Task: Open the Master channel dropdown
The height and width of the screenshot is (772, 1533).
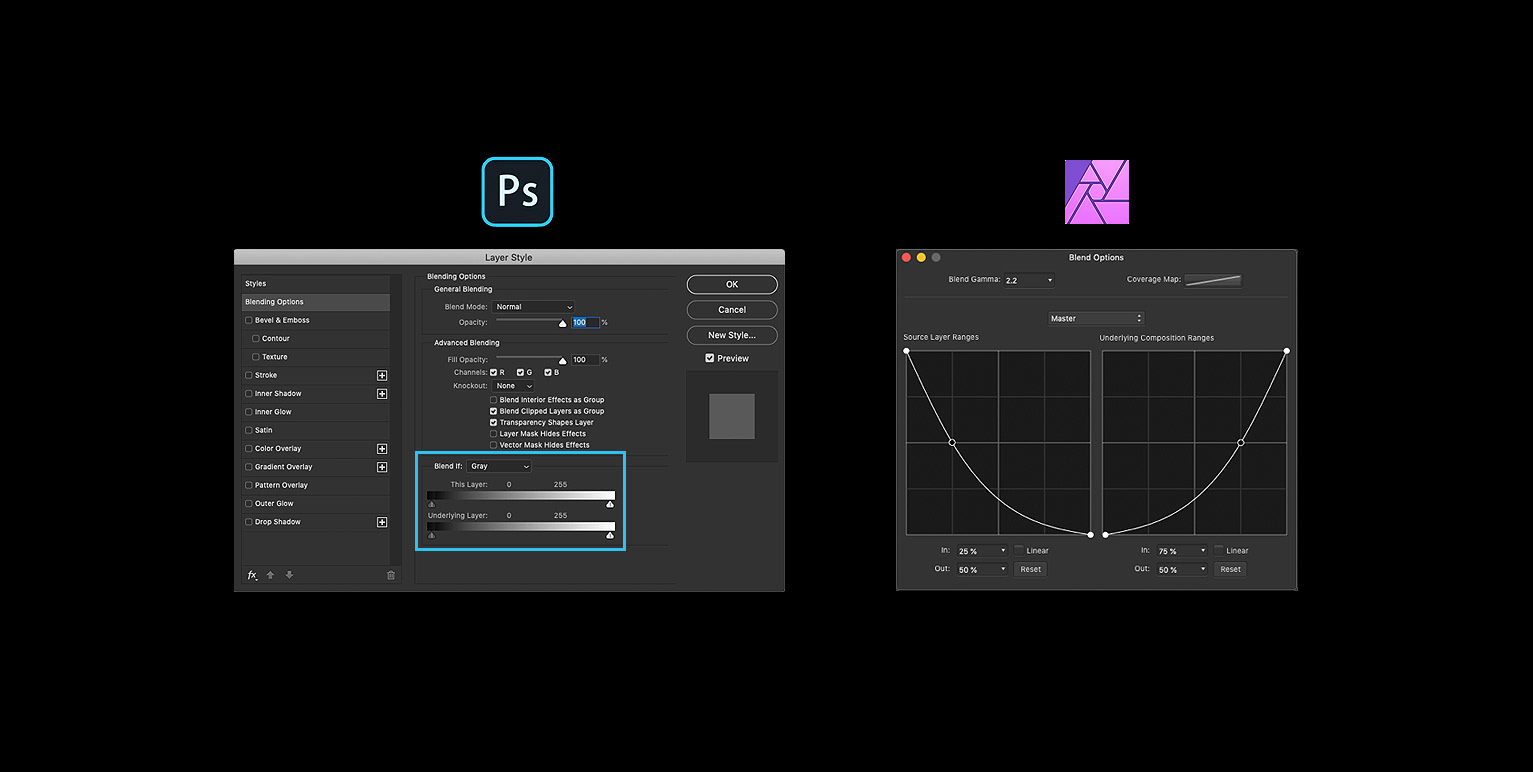Action: tap(1096, 319)
